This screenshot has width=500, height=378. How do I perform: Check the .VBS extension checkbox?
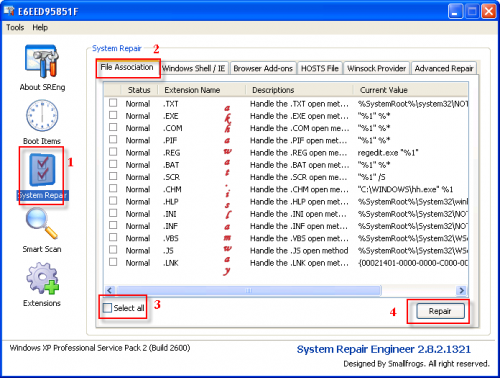pyautogui.click(x=113, y=237)
